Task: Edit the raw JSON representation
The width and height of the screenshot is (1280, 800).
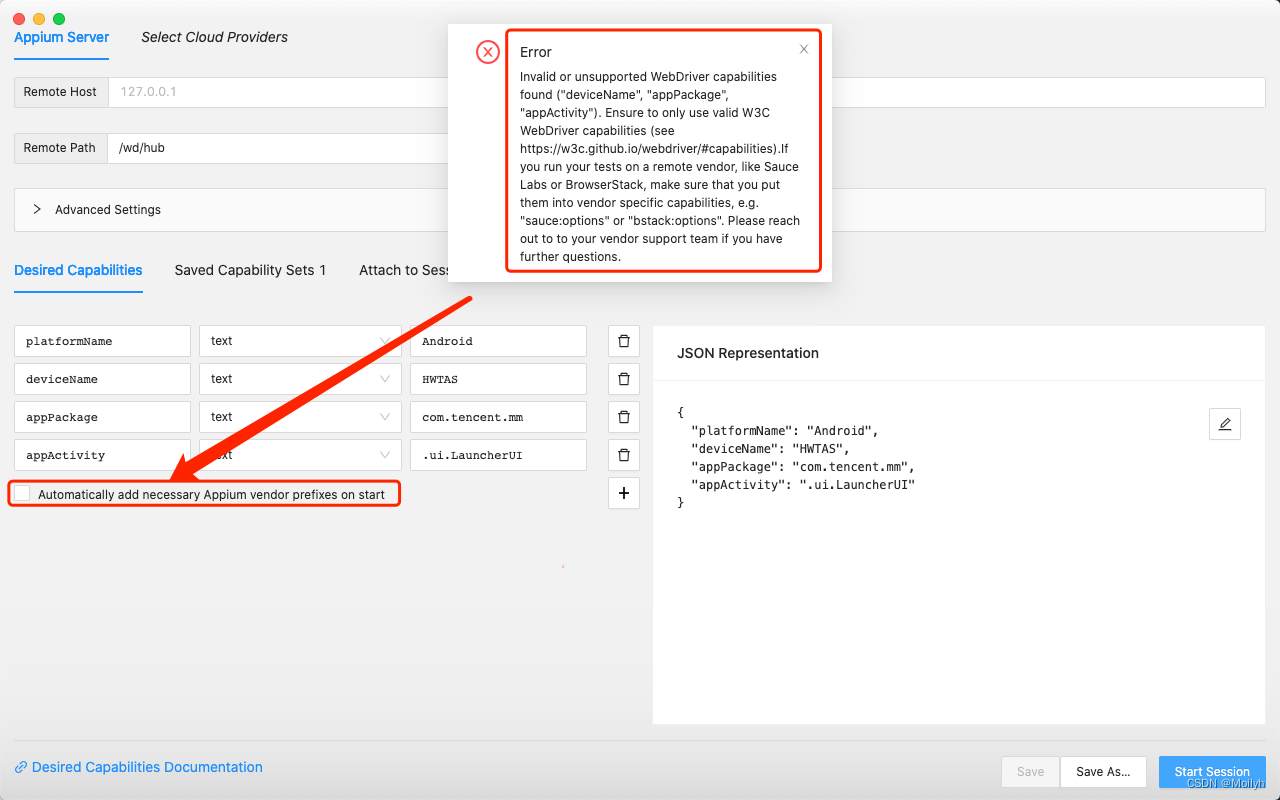Action: point(1225,424)
